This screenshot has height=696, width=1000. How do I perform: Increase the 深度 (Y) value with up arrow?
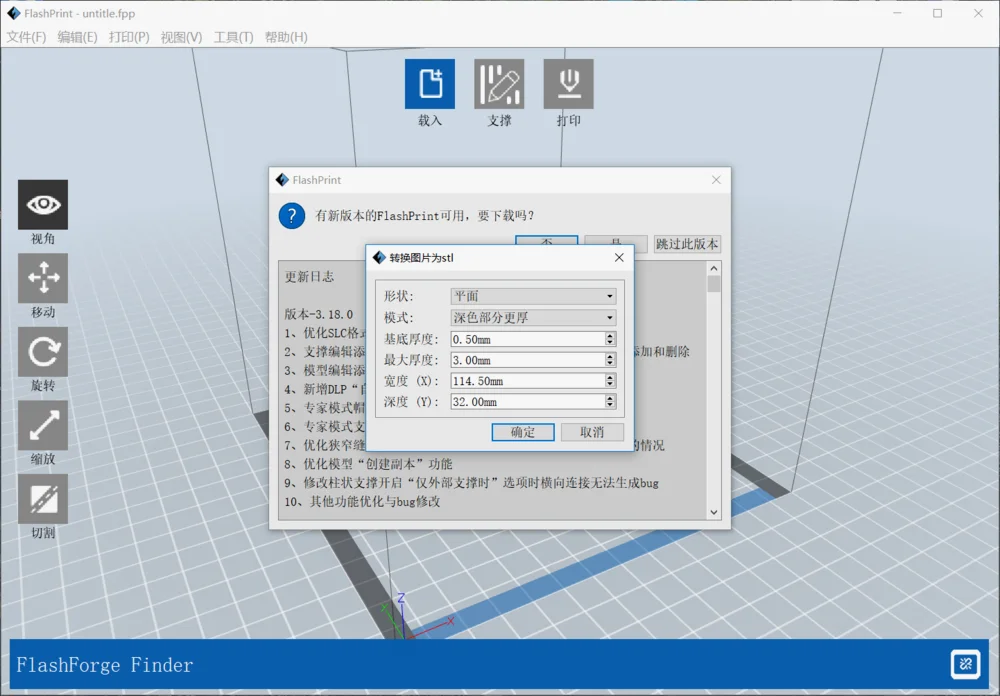click(610, 399)
